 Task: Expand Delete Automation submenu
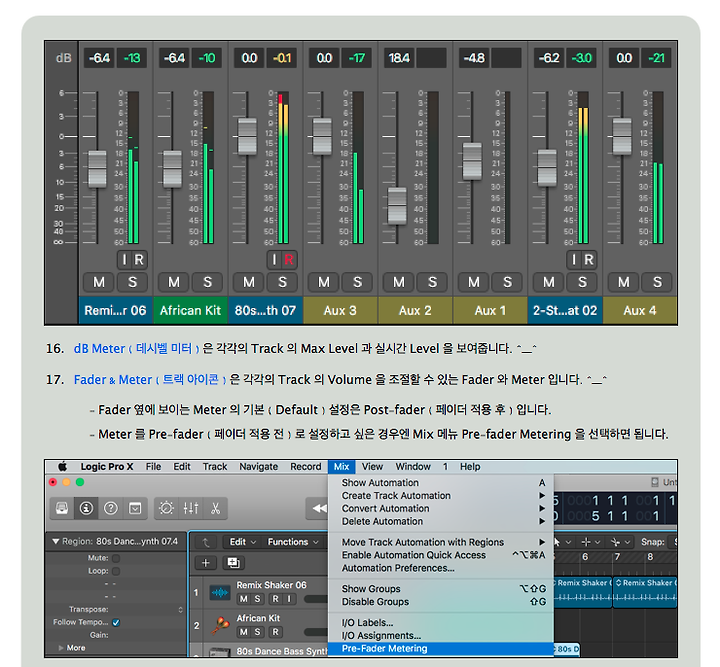coord(441,521)
